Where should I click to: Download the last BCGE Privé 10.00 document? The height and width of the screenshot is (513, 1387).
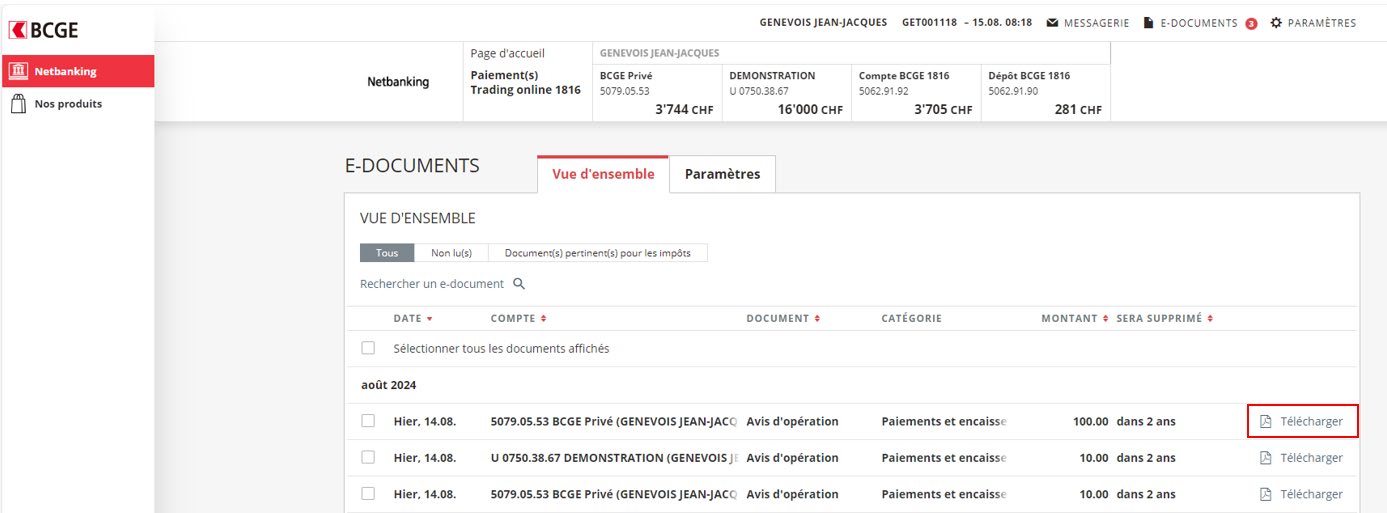[1302, 494]
